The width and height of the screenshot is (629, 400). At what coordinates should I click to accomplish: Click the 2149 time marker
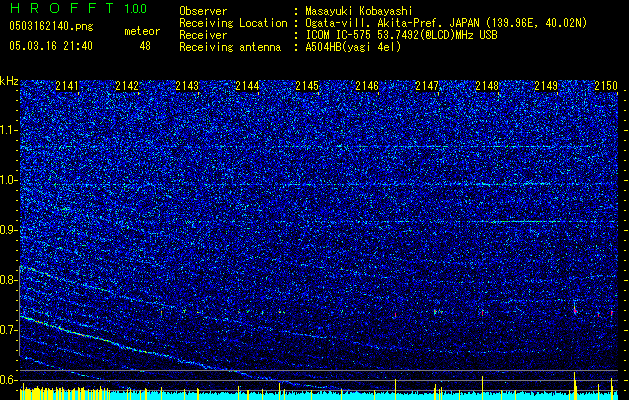(x=547, y=86)
